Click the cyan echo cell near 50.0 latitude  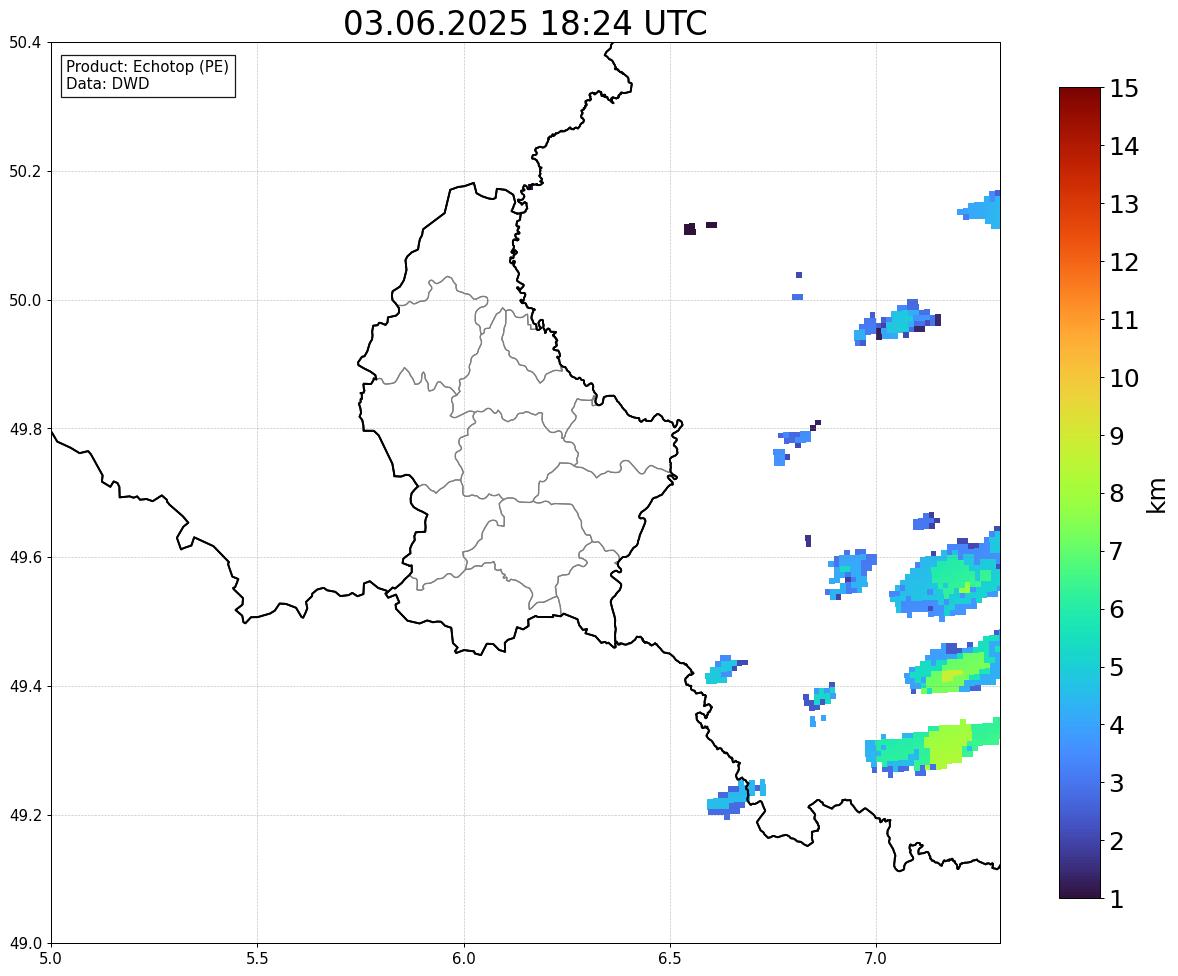(x=898, y=322)
